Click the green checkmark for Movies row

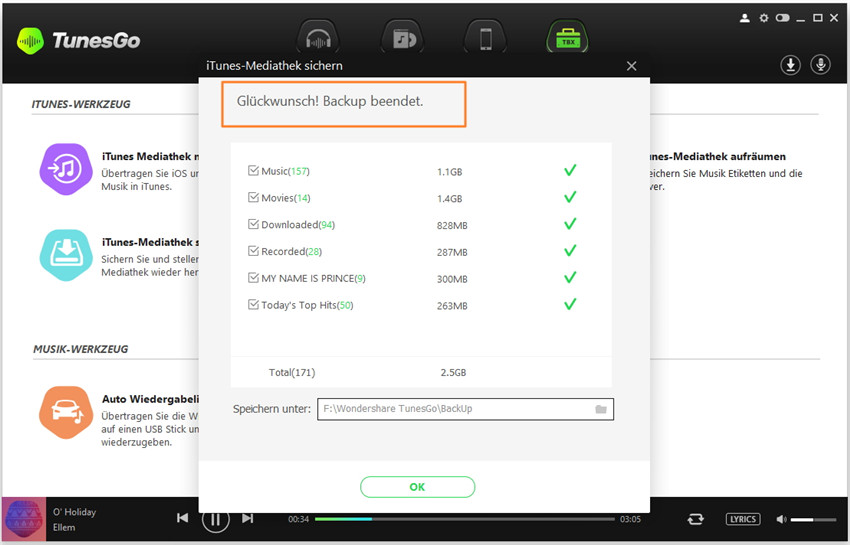[x=570, y=197]
